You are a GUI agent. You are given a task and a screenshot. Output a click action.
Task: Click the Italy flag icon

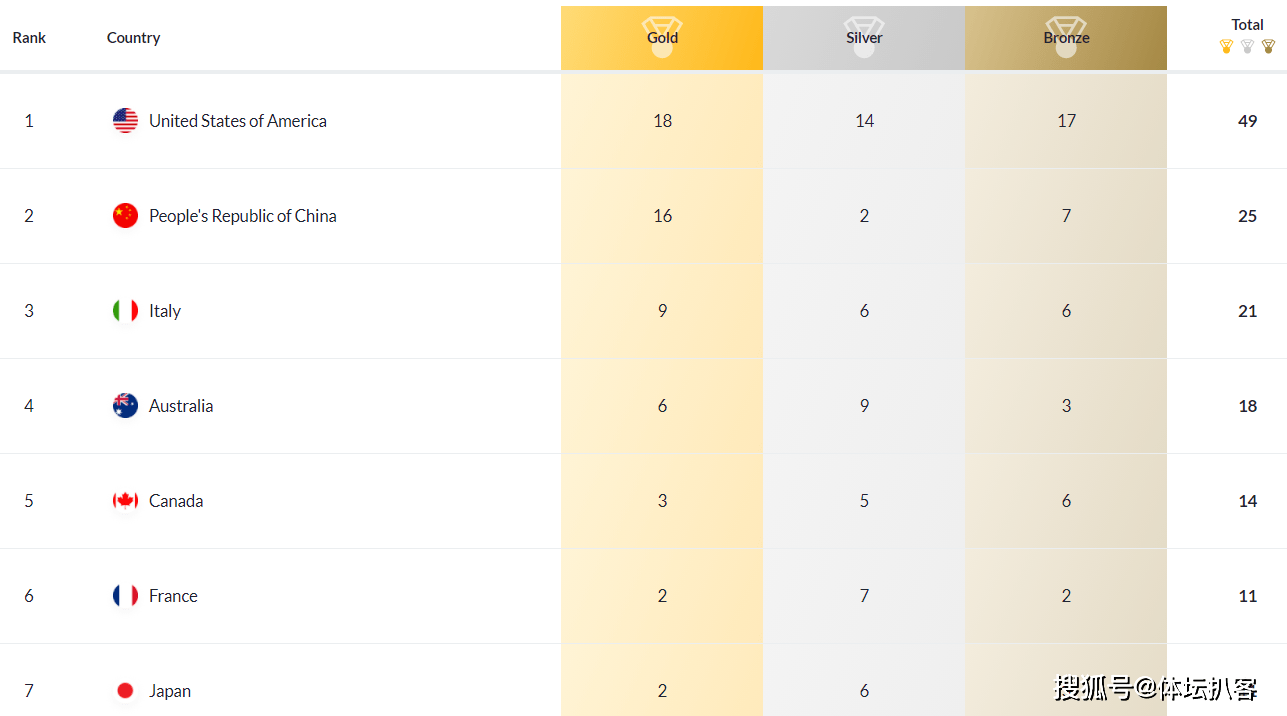pyautogui.click(x=125, y=311)
